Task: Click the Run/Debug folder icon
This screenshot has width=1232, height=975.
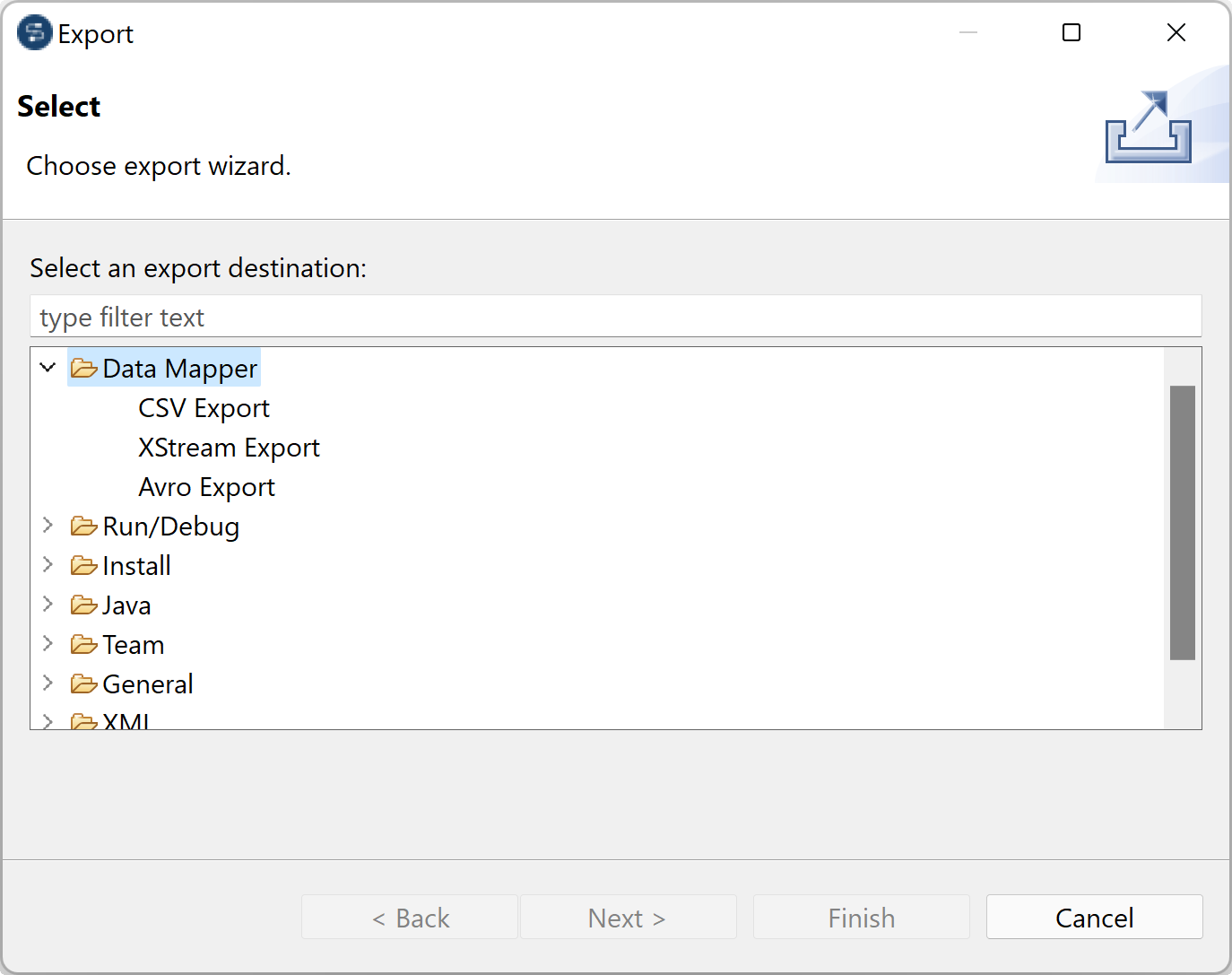Action: (84, 527)
